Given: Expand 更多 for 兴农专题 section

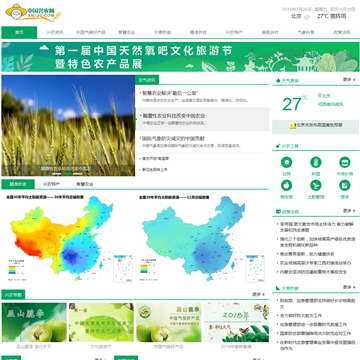Looking at the screenshot, I should tap(258, 294).
